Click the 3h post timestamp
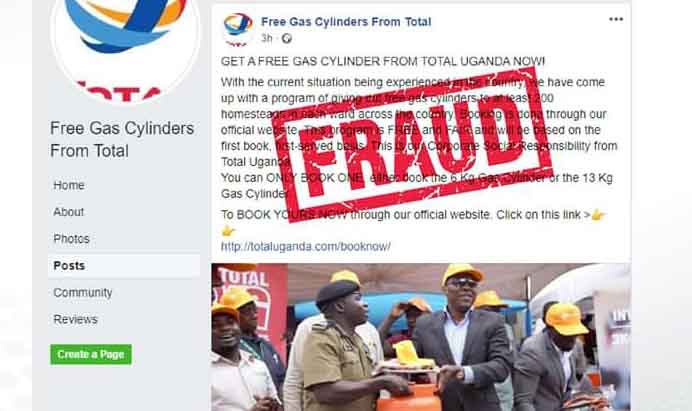692x411 pixels. click(x=267, y=38)
